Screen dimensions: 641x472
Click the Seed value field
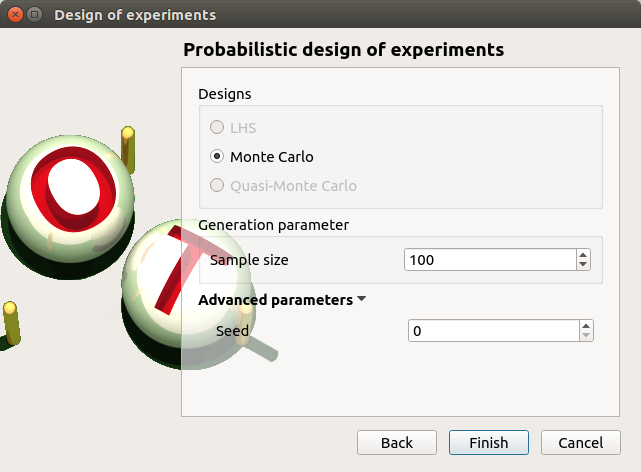coord(493,331)
